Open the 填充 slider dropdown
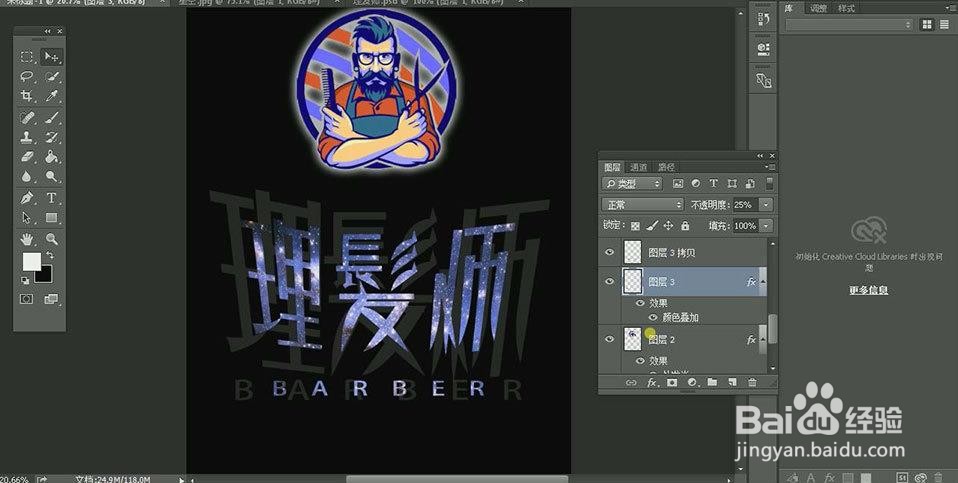Image resolution: width=958 pixels, height=483 pixels. click(x=767, y=226)
